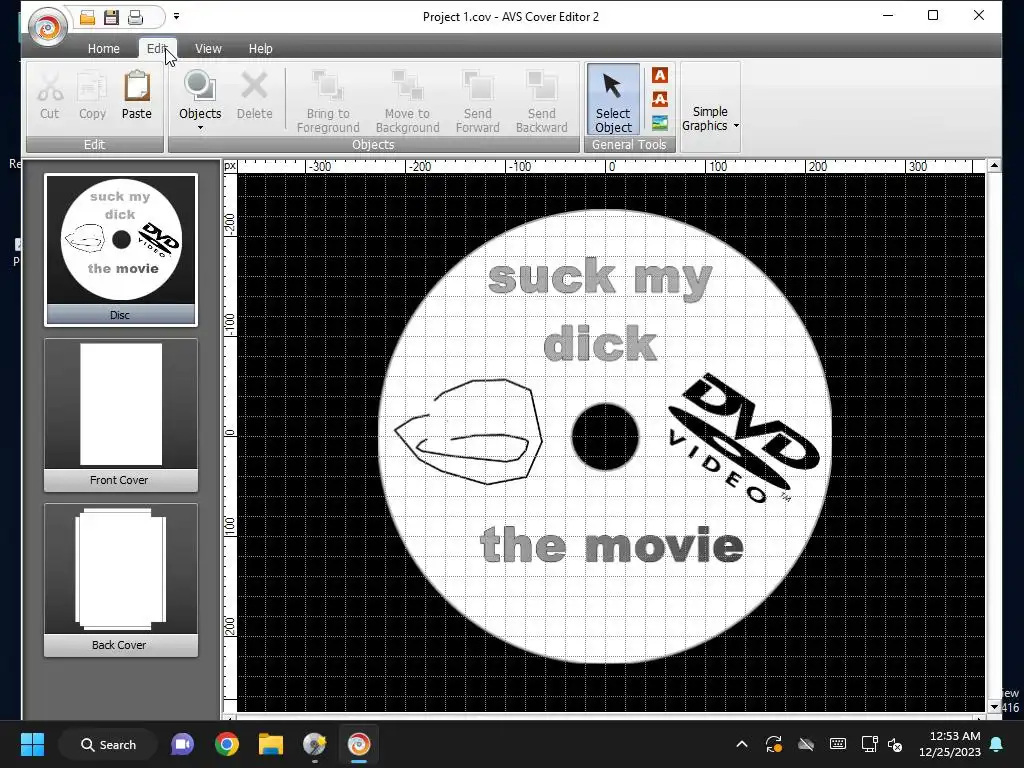The height and width of the screenshot is (768, 1024).
Task: Open File Explorer from the taskbar
Action: (270, 744)
